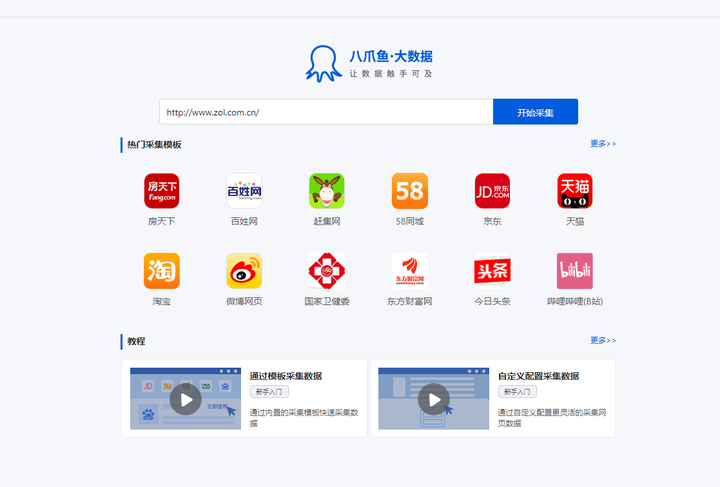Image resolution: width=720 pixels, height=487 pixels.
Task: Click 新手入门 tag under 自定义配置采集数据
Action: (x=517, y=392)
